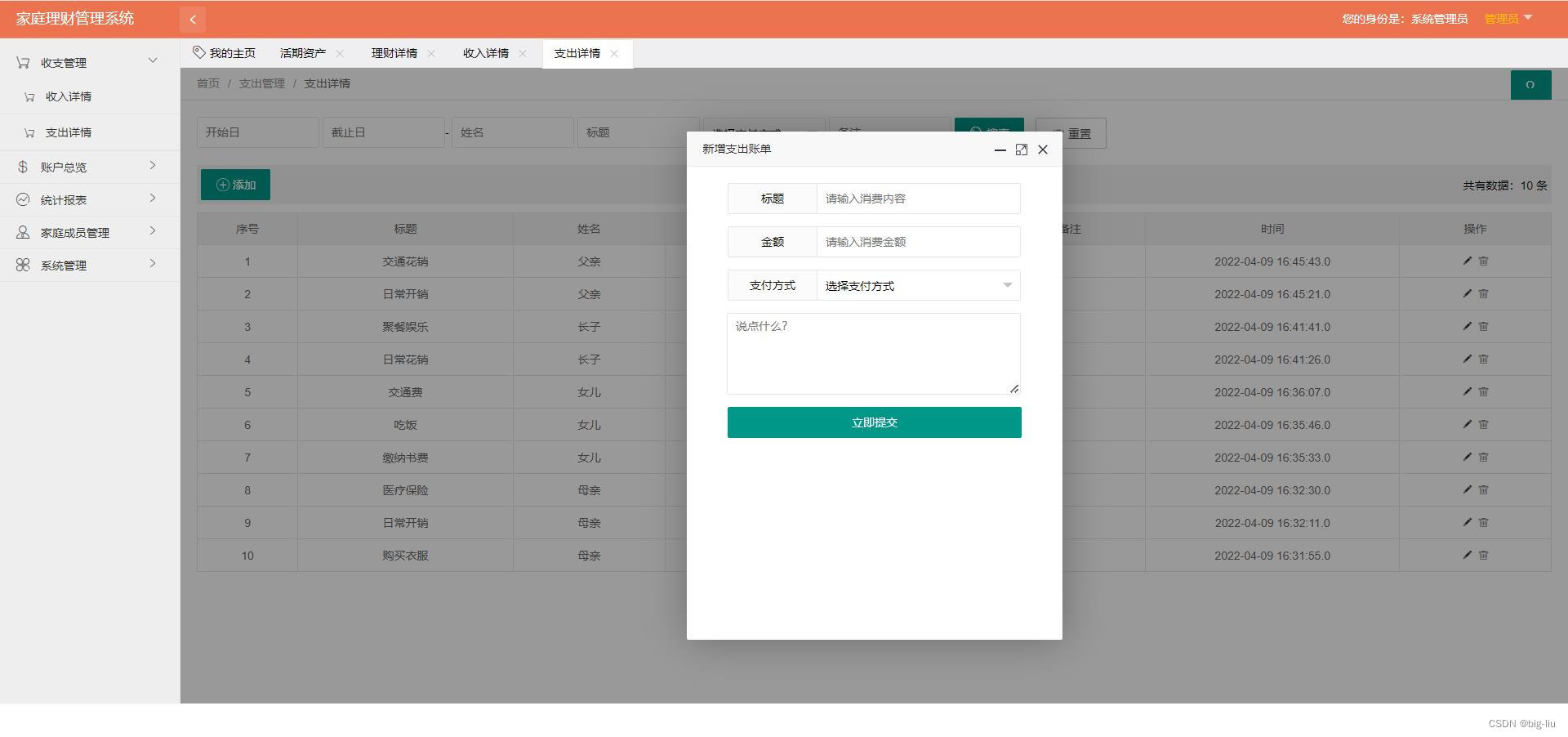The image size is (1568, 737).
Task: Minimize the 新增支出账单 dialog
Action: pos(1000,150)
